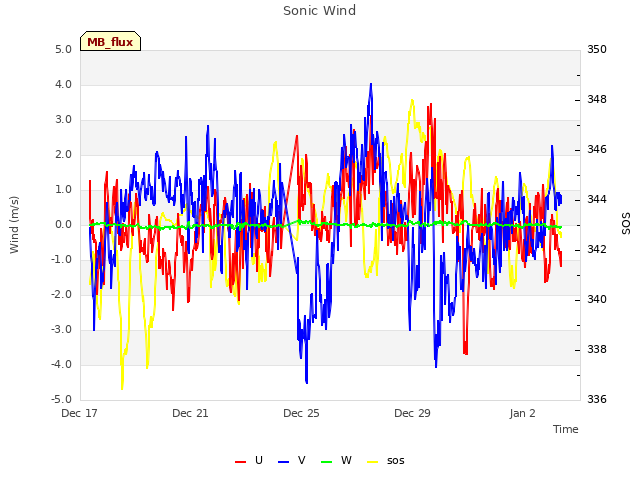Click the 4.0 left axis value

(64, 84)
